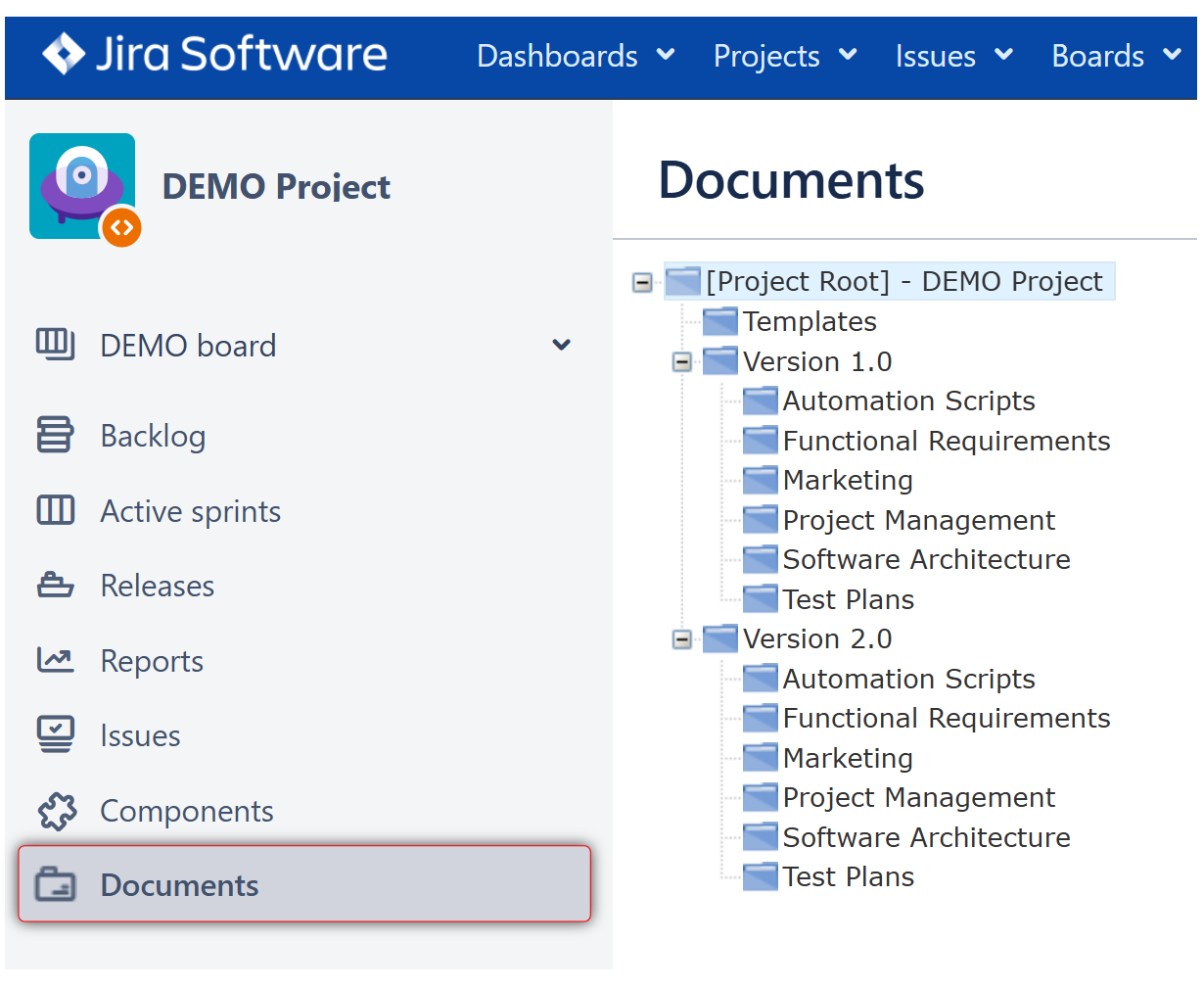This screenshot has height=990, width=1204.
Task: Collapse the Version 1.0 folder
Action: (x=681, y=361)
